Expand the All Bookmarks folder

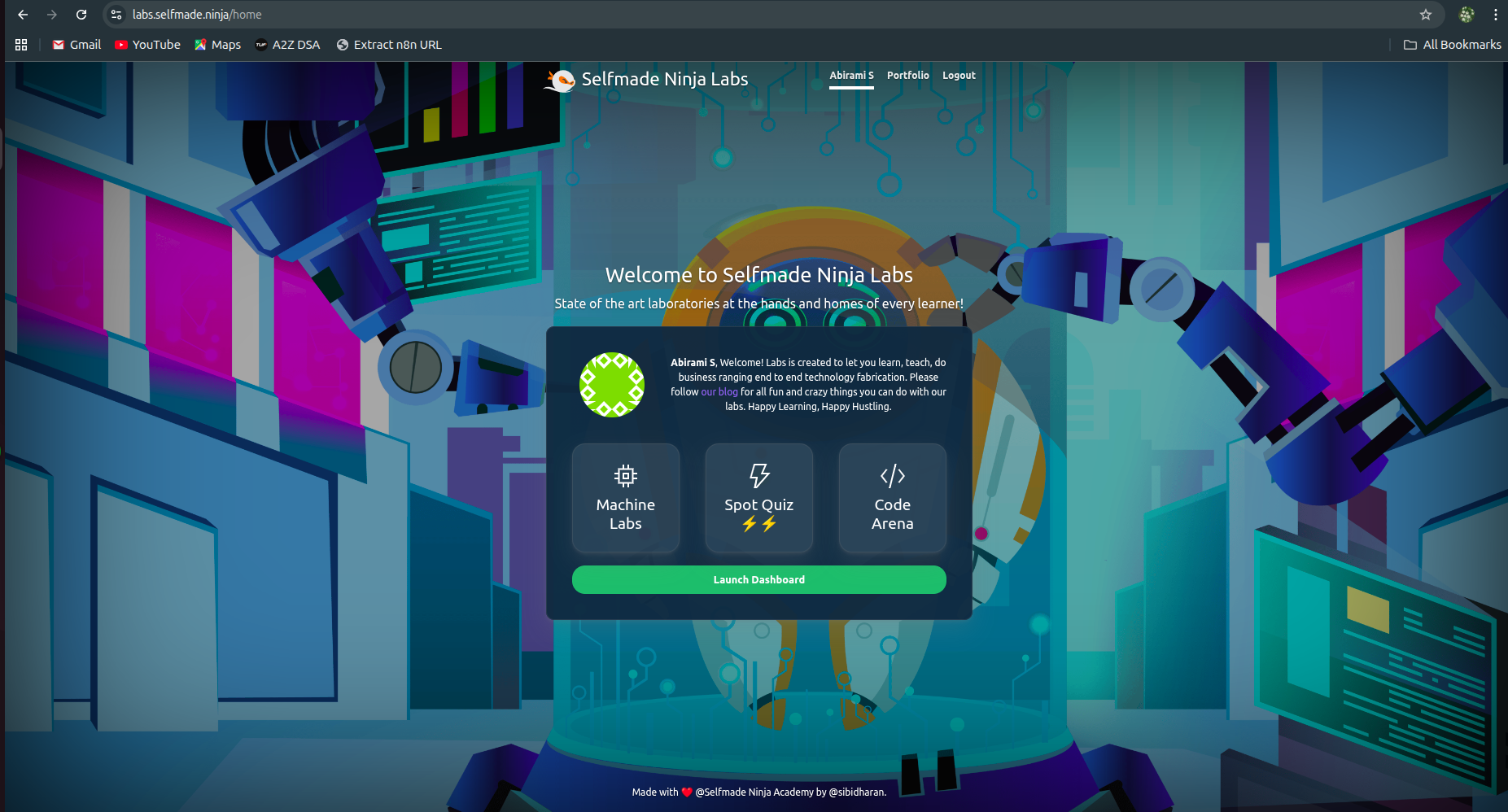pos(1453,45)
